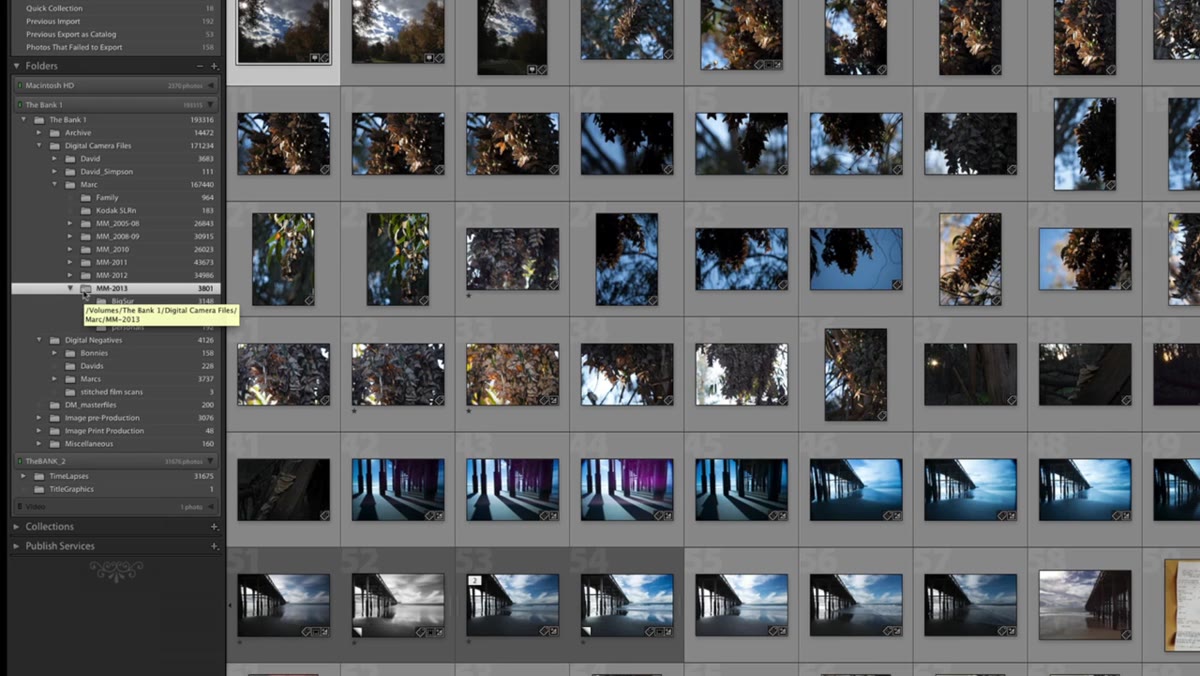Screen dimensions: 1200x676
Task: Click the left panel hide arrow at grid edge
Action: (230, 606)
